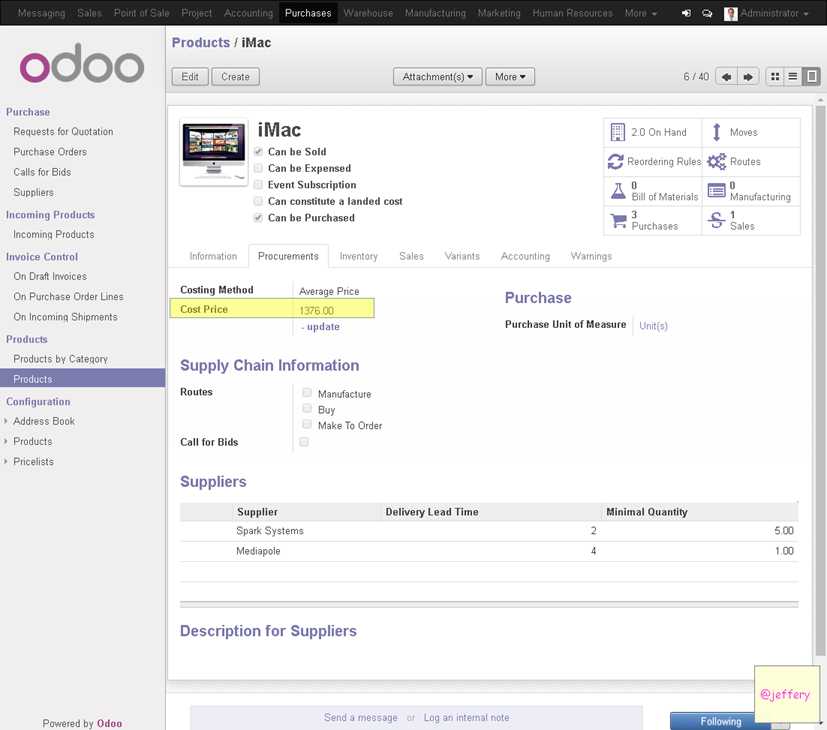Open the Accounting top menu

pos(248,13)
